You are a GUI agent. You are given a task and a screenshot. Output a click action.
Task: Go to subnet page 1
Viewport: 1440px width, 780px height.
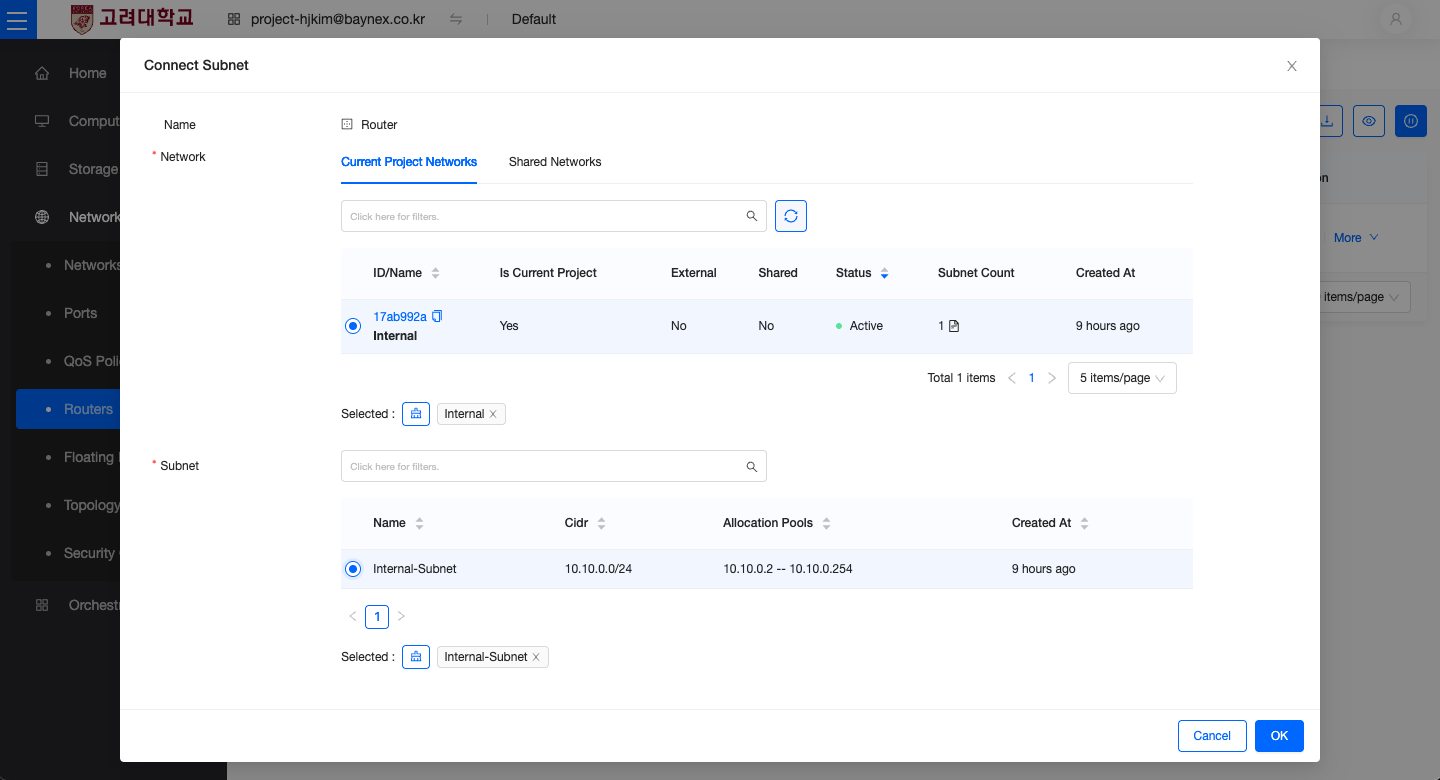[377, 617]
